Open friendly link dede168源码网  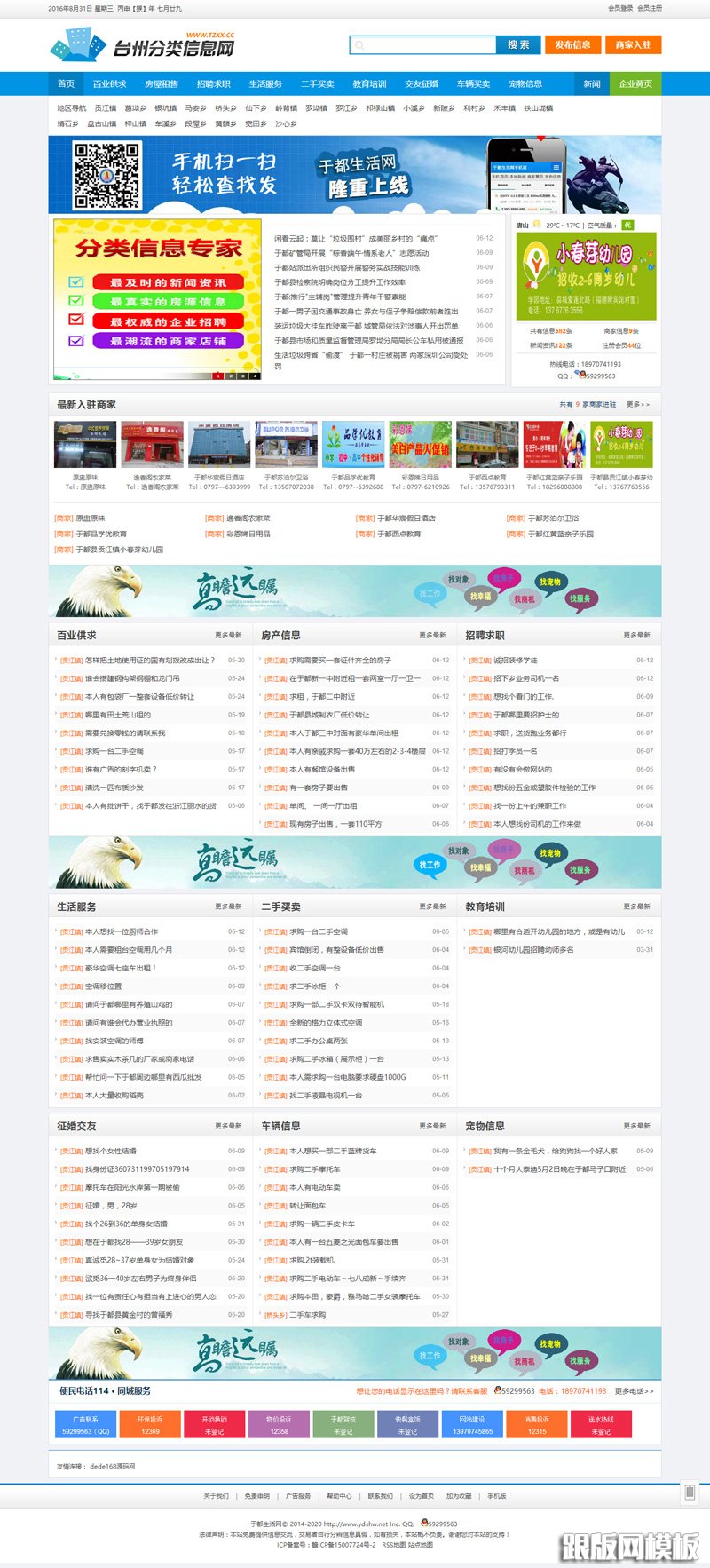(x=113, y=1466)
